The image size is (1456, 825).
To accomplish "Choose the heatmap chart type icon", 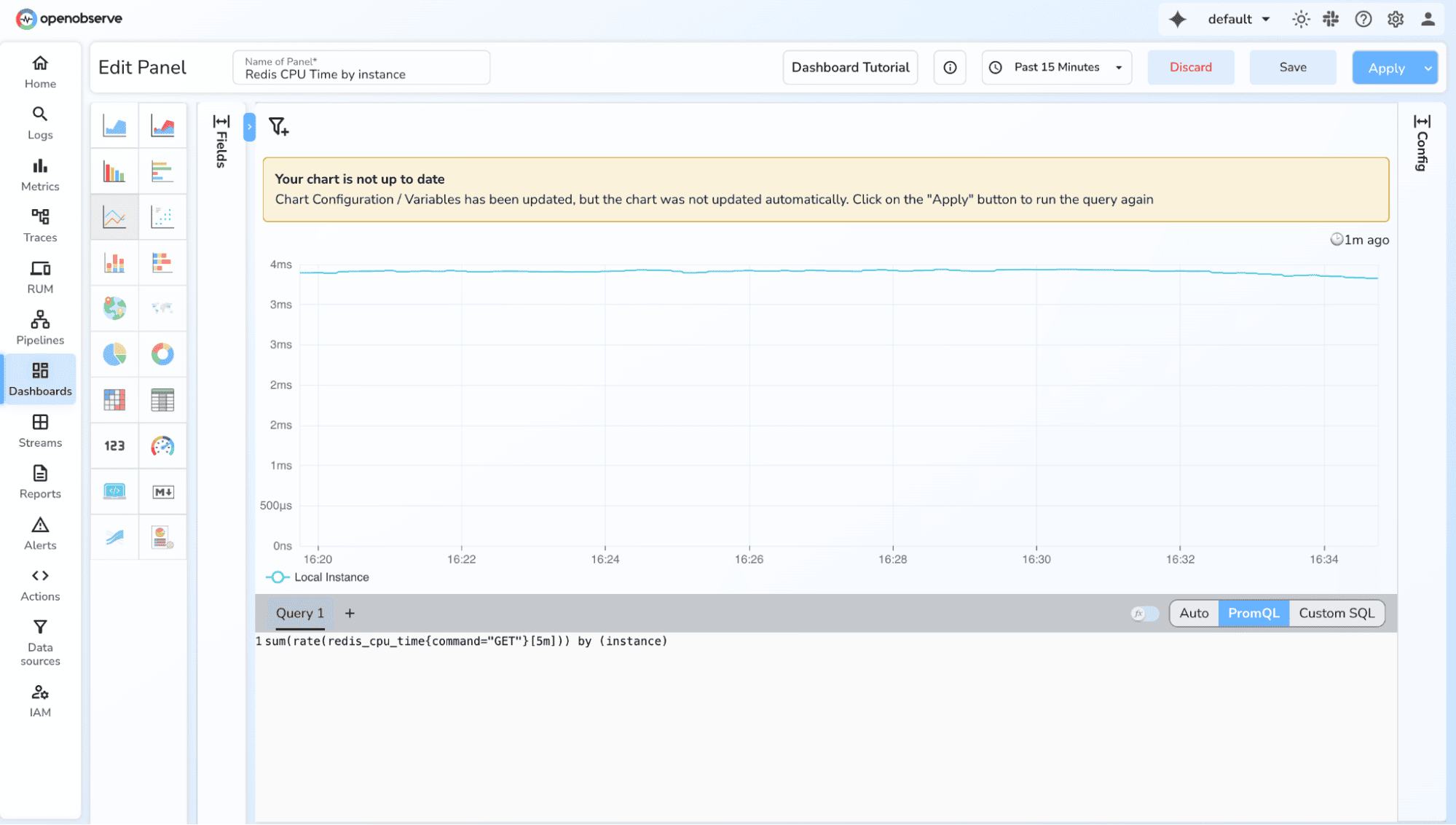I will coord(114,399).
